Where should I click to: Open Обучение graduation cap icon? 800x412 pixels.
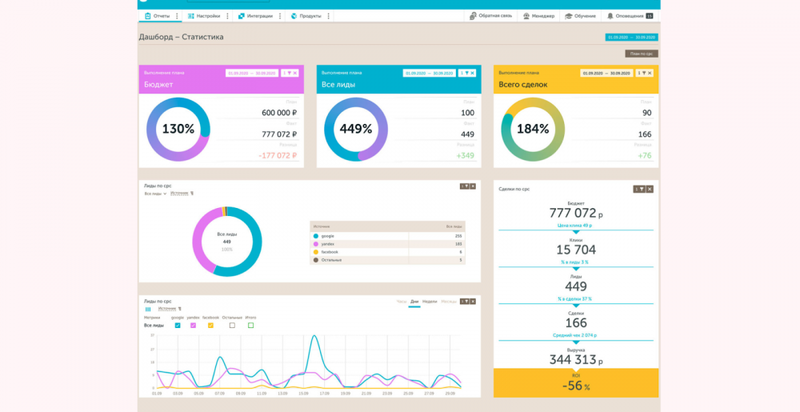click(x=568, y=16)
